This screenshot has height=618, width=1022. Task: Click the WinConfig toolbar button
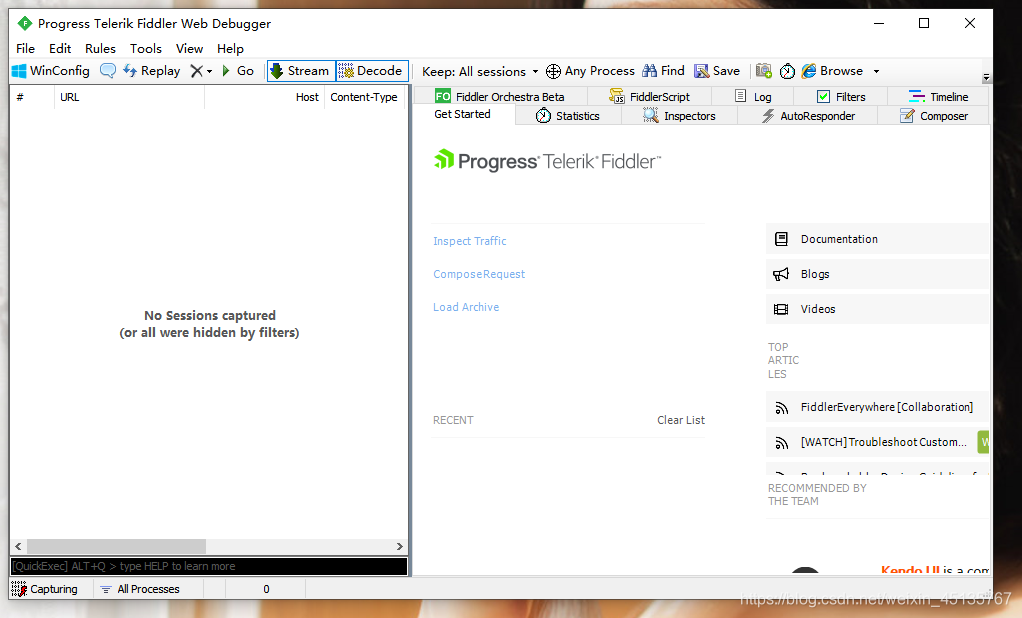(x=51, y=71)
